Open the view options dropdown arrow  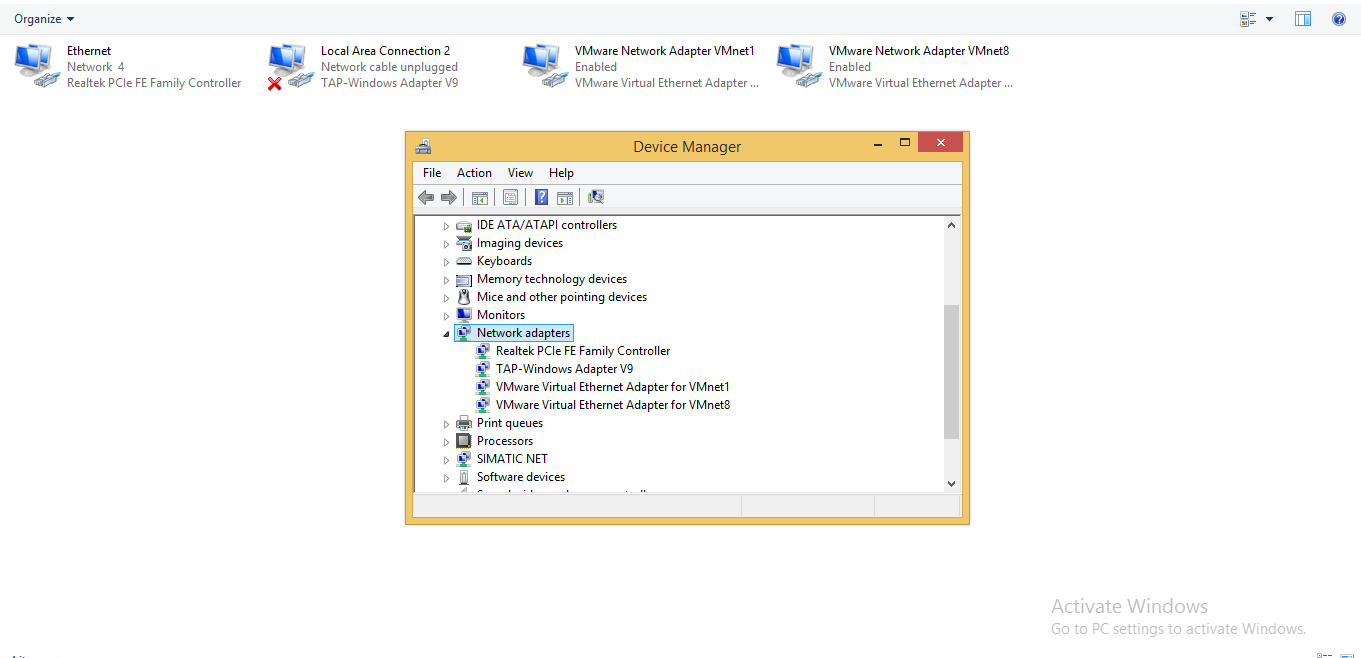(x=1270, y=19)
